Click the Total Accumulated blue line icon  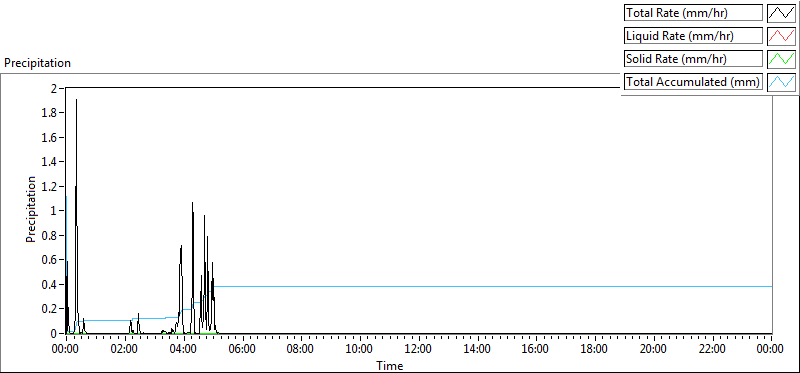781,82
